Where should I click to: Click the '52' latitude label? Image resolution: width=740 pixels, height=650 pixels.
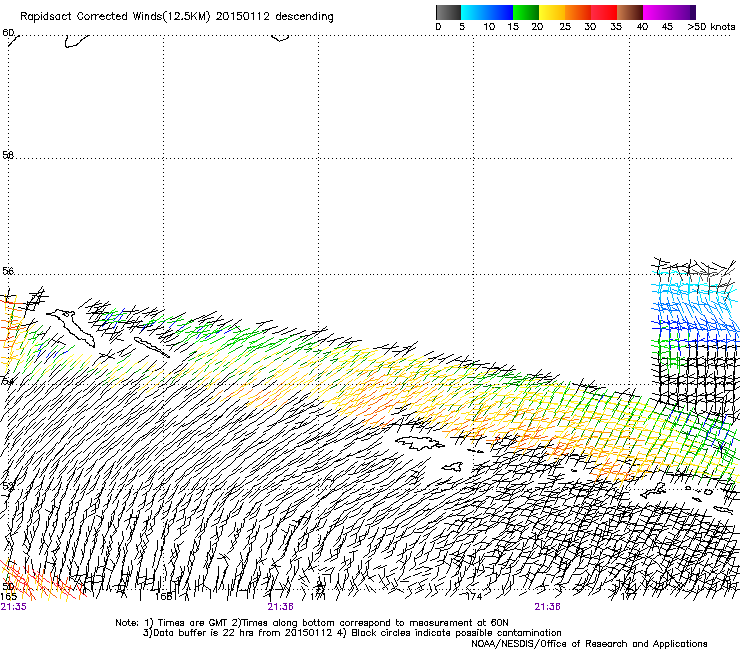click(8, 486)
